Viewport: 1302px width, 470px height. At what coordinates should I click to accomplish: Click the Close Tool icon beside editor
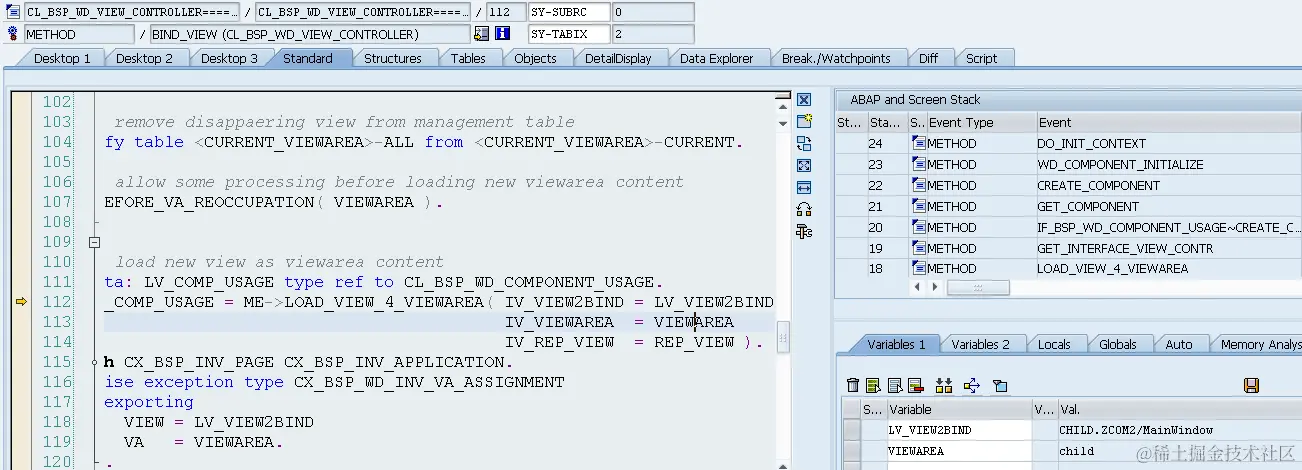tap(804, 100)
